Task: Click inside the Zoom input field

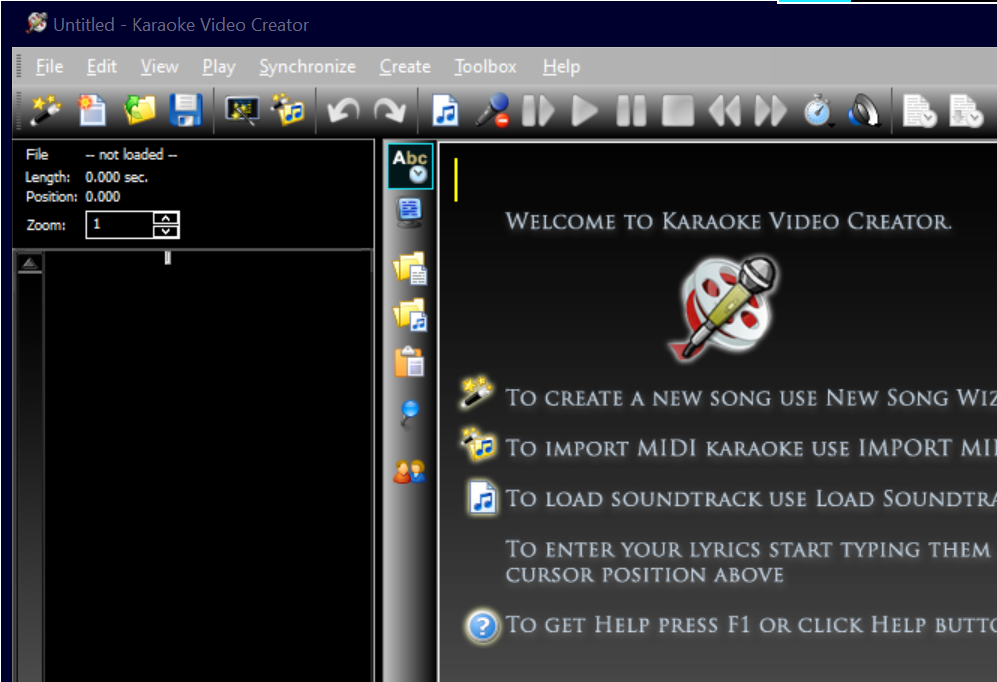Action: pyautogui.click(x=120, y=224)
